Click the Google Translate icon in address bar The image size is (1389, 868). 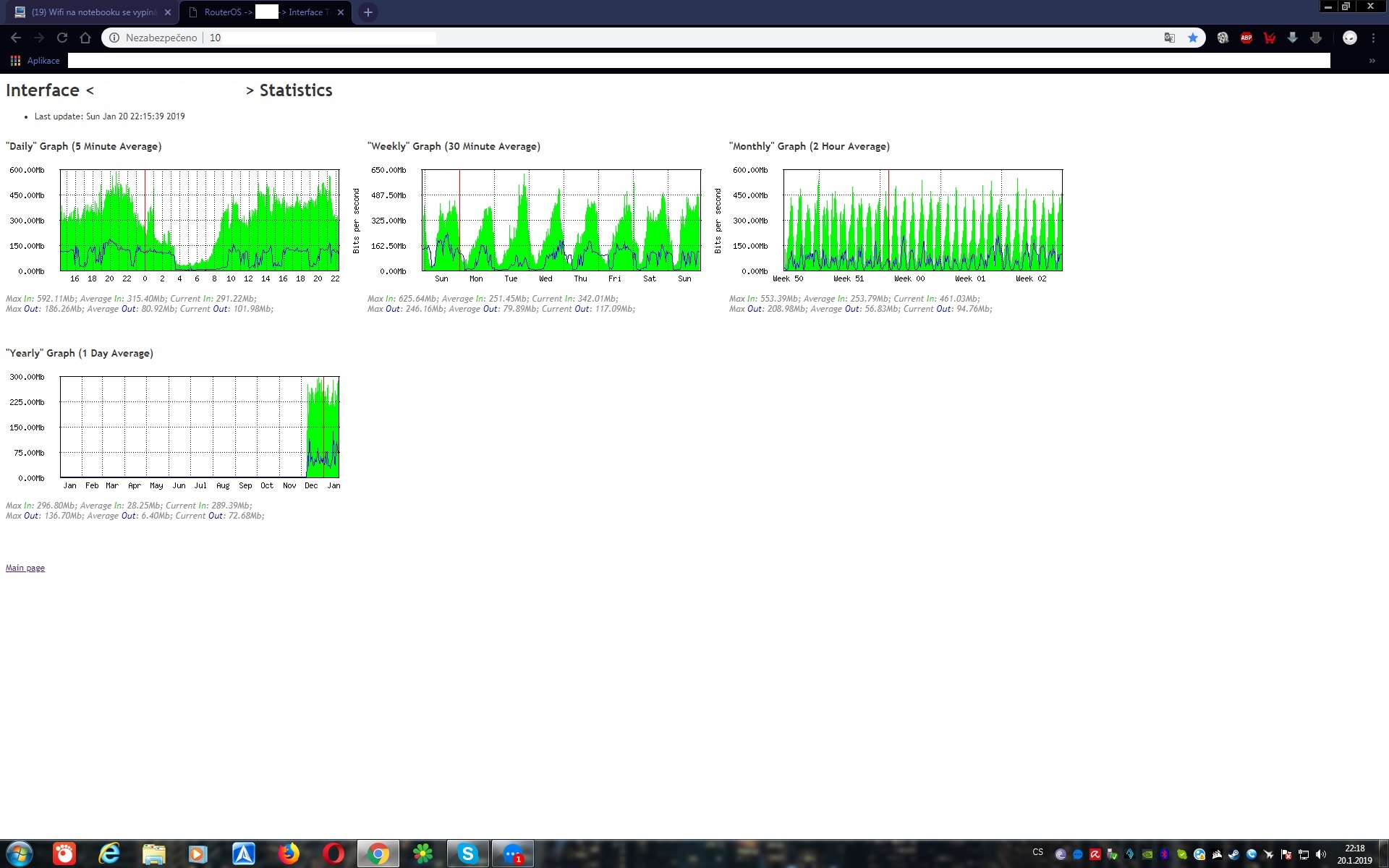[1169, 38]
